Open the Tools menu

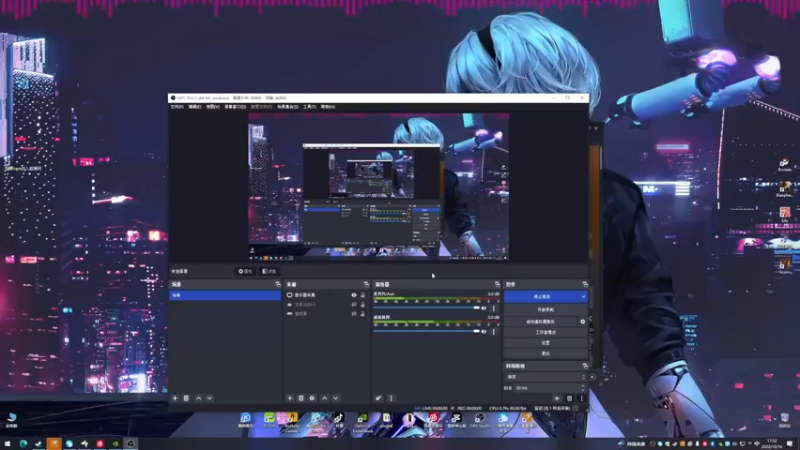[310, 107]
